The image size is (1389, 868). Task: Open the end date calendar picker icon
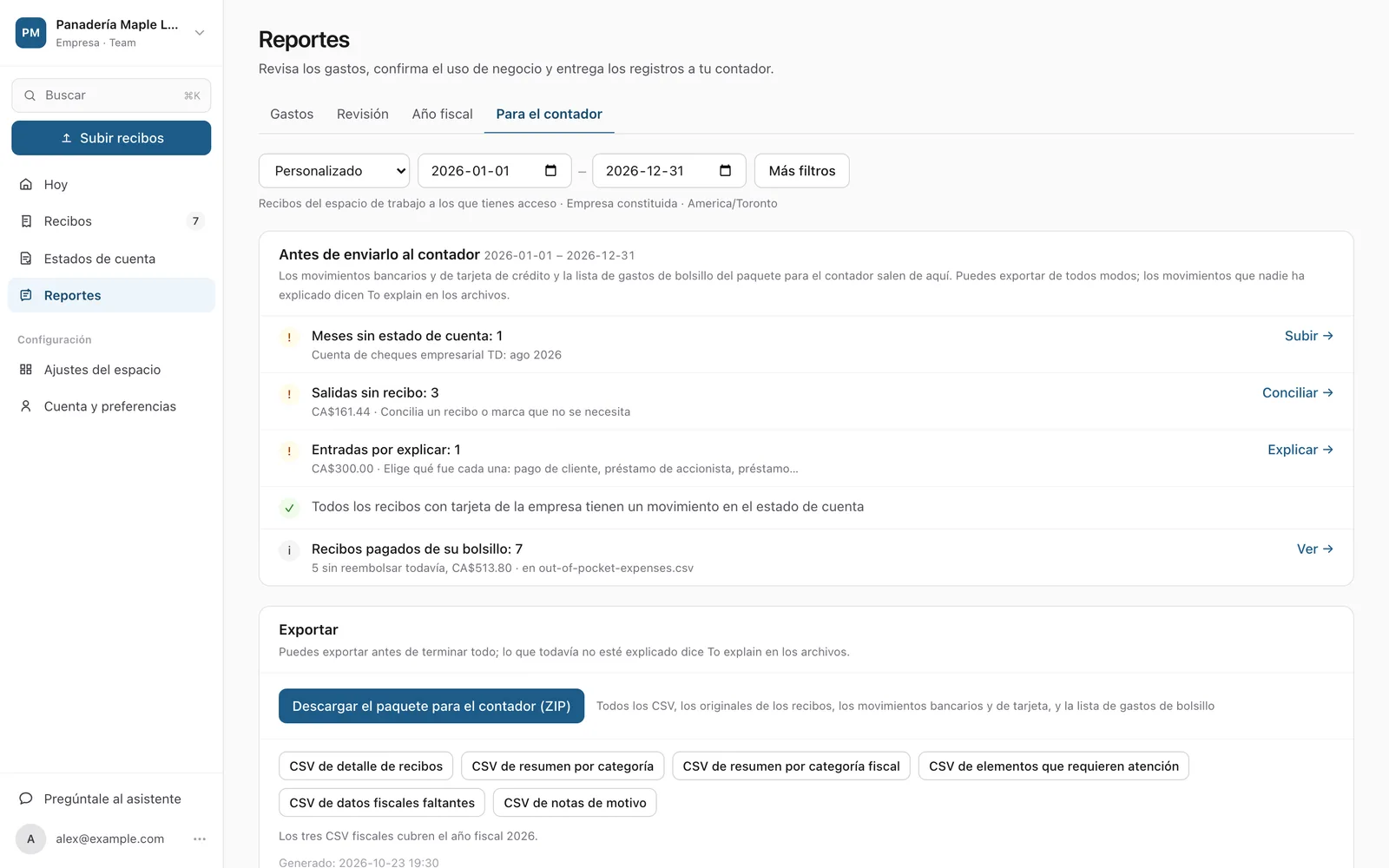725,171
